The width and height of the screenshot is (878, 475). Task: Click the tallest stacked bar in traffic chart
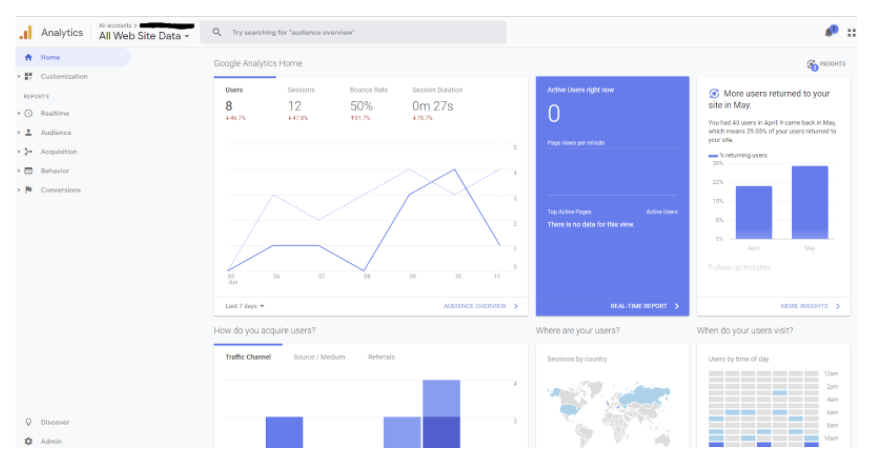coord(441,413)
